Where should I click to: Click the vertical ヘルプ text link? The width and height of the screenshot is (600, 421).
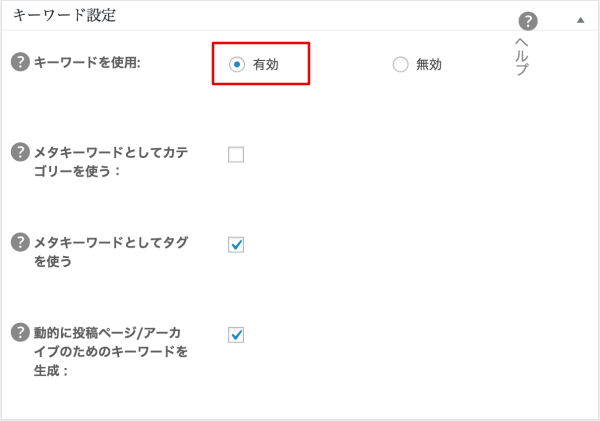(522, 56)
